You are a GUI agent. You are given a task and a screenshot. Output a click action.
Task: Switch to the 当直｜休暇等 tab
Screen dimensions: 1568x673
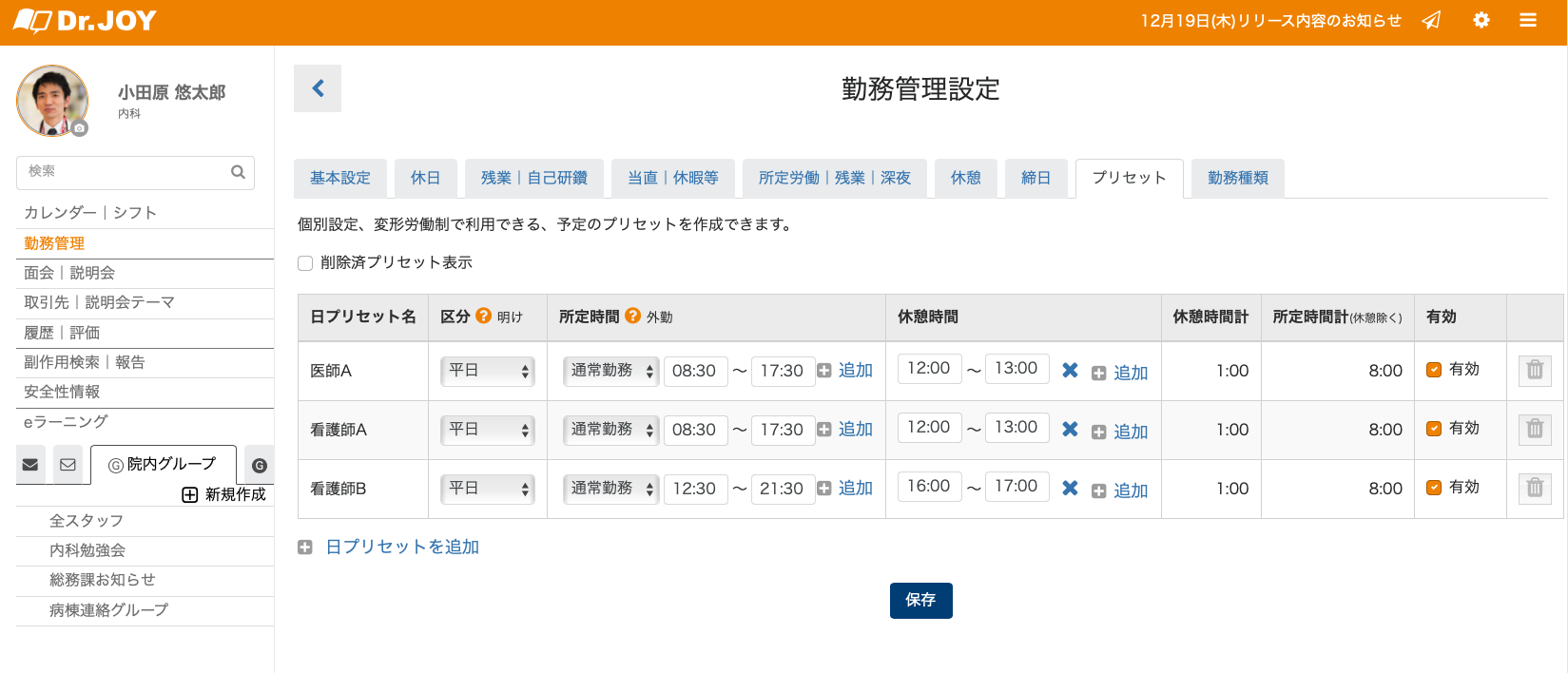(x=673, y=178)
